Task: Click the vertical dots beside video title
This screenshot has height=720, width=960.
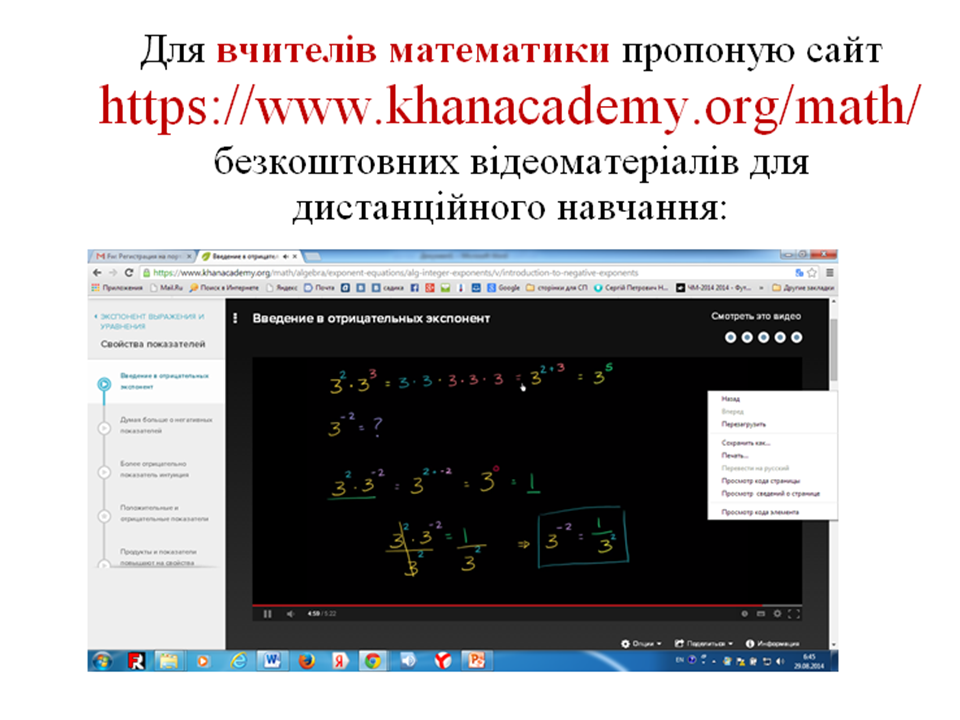Action: [235, 318]
